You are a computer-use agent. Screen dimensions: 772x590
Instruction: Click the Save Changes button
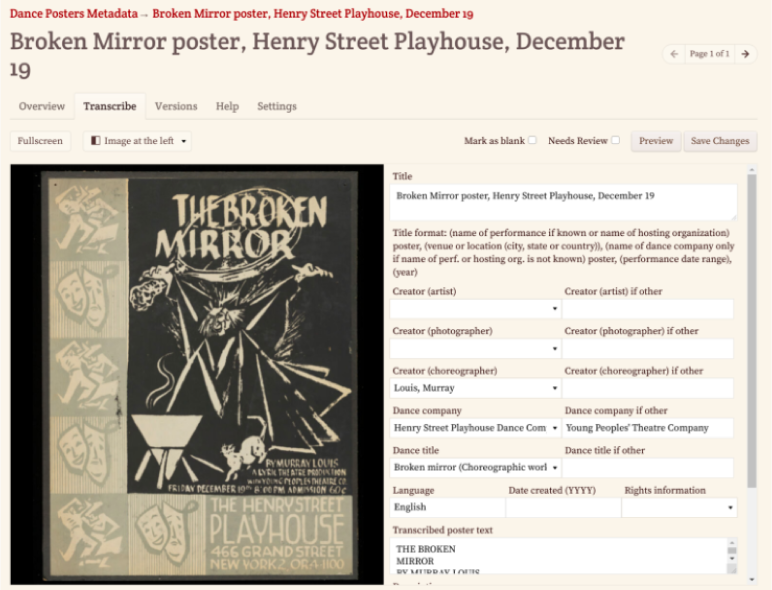[720, 141]
